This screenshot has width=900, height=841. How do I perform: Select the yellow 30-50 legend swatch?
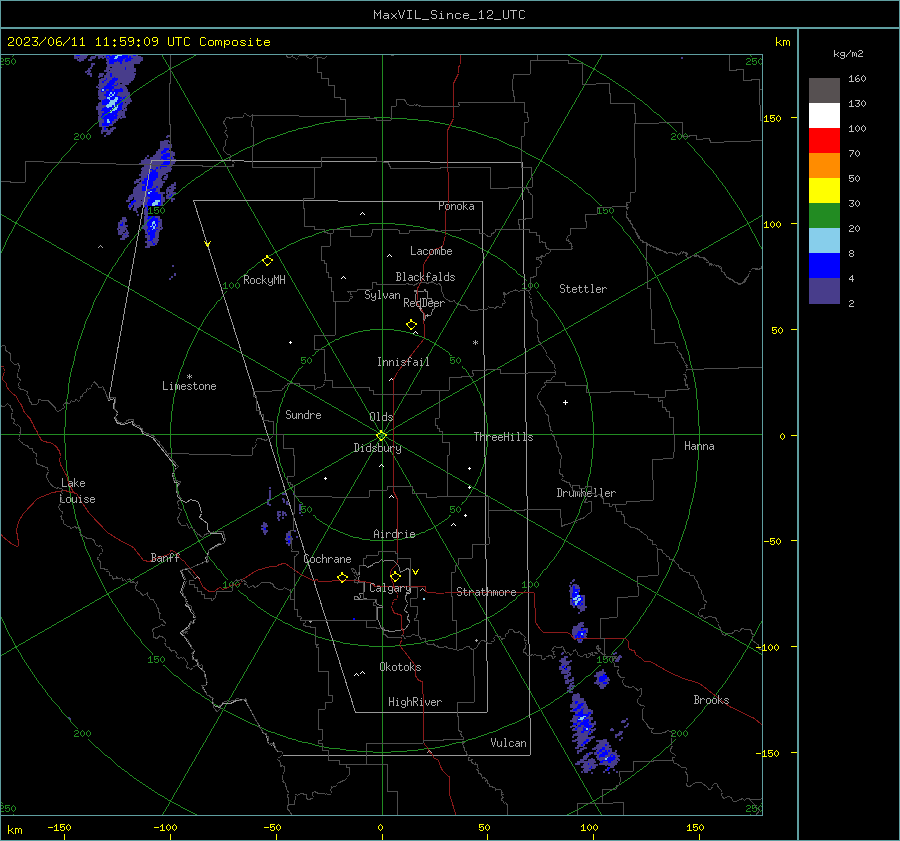point(824,191)
